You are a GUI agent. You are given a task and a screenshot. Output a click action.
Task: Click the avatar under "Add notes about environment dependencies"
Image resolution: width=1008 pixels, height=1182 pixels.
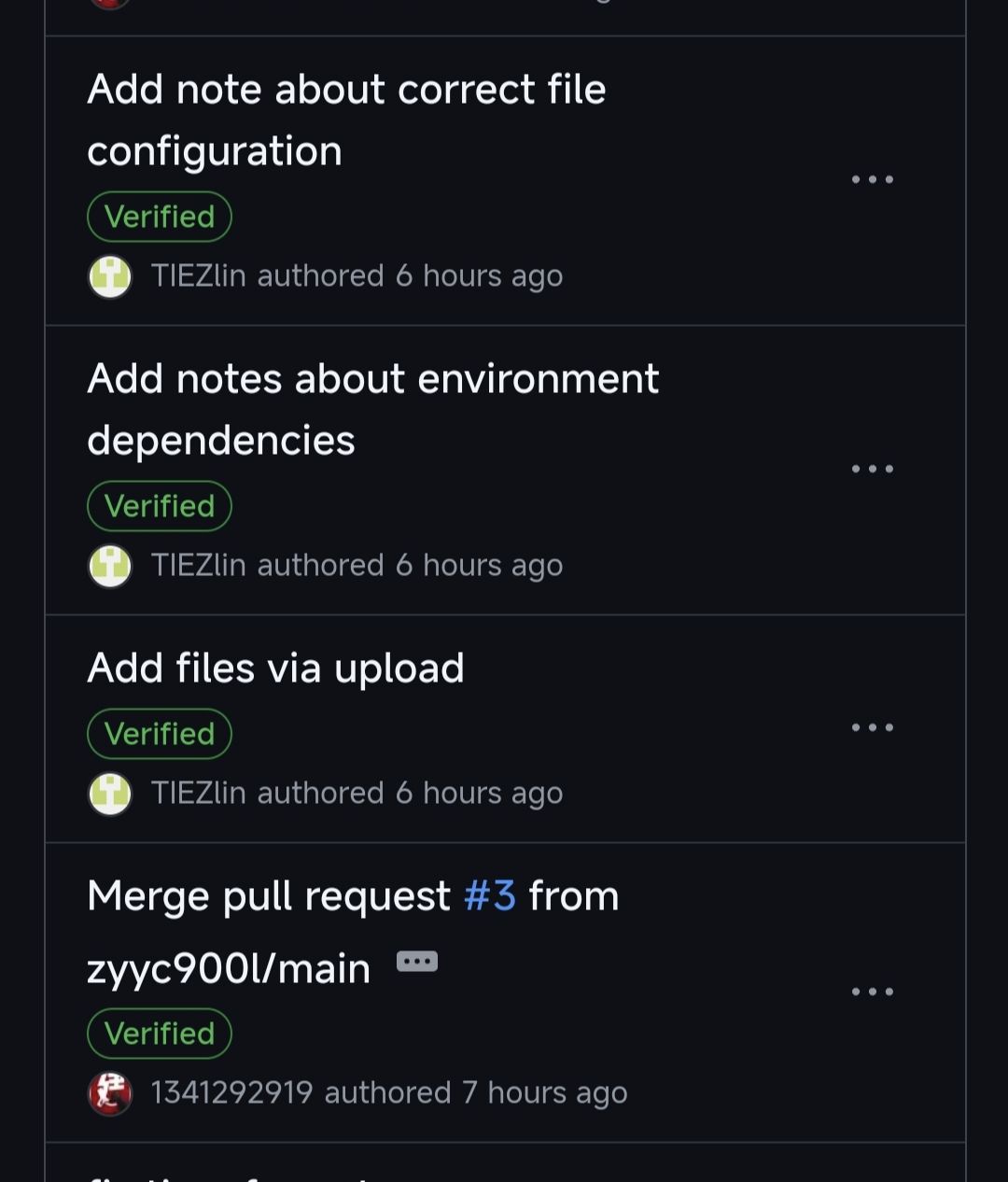[x=109, y=565]
